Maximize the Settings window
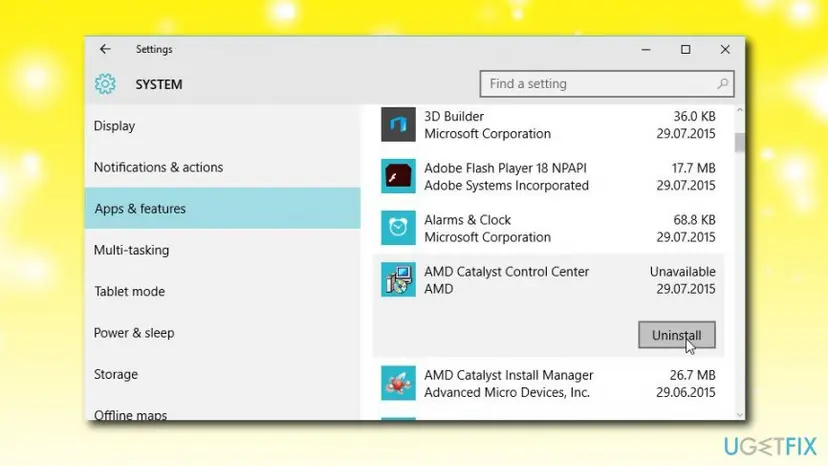This screenshot has width=828, height=466. click(x=685, y=49)
